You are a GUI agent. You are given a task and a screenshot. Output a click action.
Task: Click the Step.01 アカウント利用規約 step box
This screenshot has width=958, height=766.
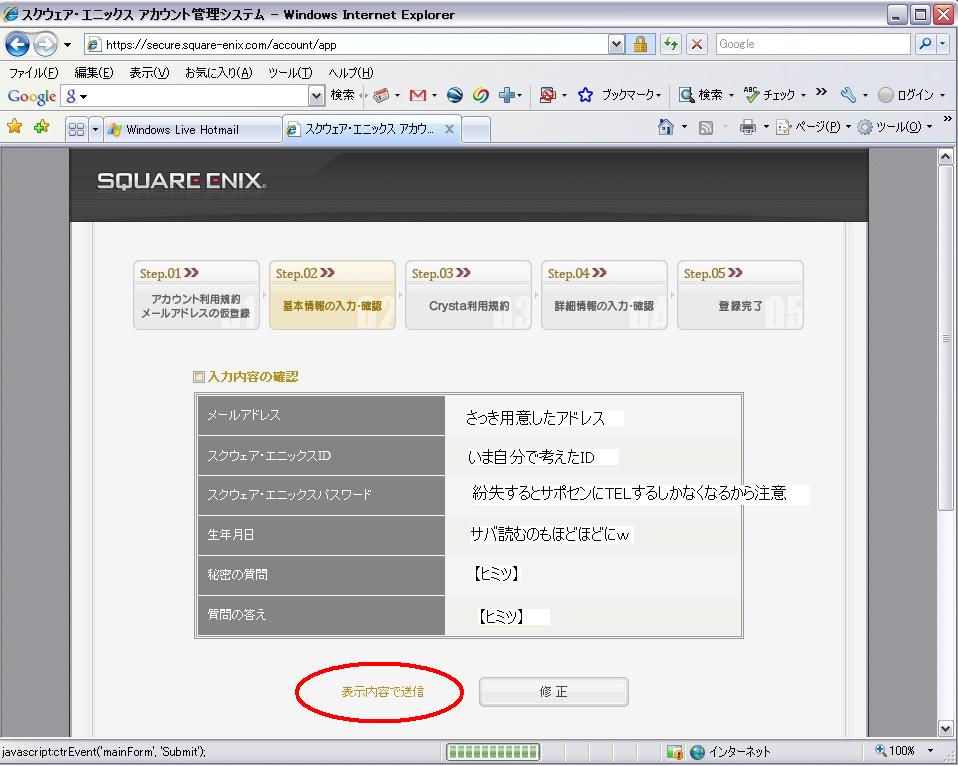coord(196,295)
